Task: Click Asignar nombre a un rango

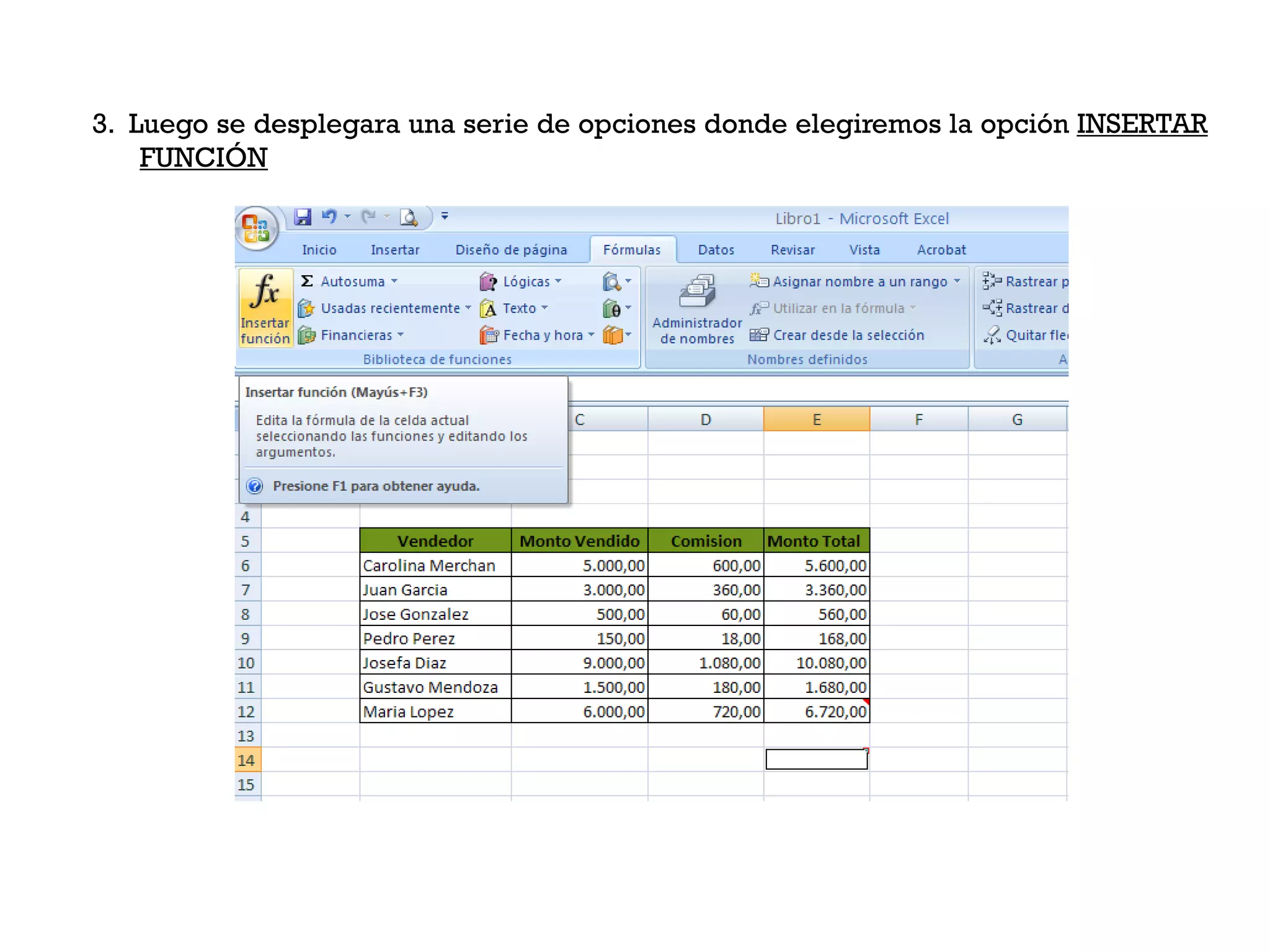Action: pyautogui.click(x=859, y=281)
